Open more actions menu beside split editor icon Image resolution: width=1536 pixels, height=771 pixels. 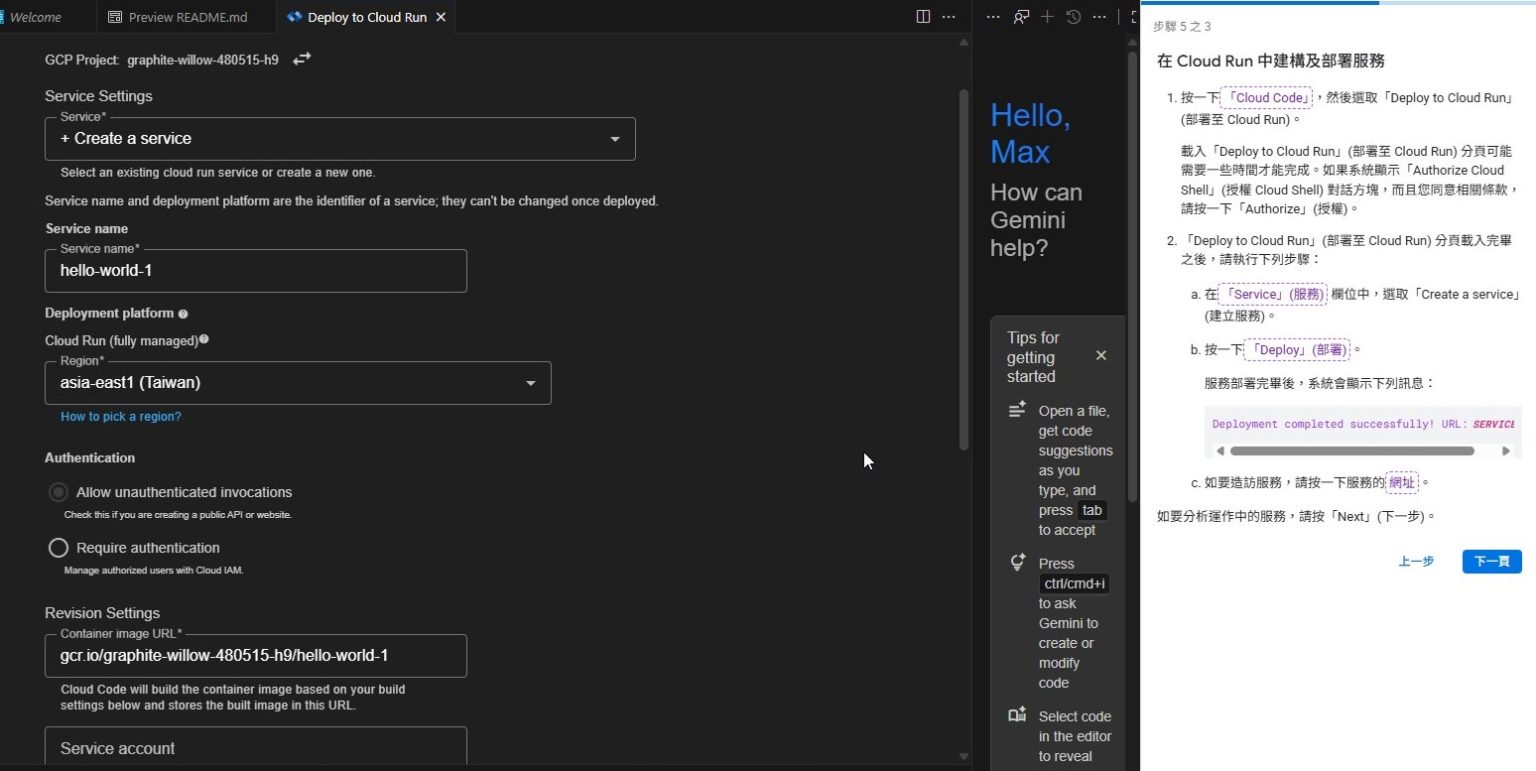[x=948, y=17]
